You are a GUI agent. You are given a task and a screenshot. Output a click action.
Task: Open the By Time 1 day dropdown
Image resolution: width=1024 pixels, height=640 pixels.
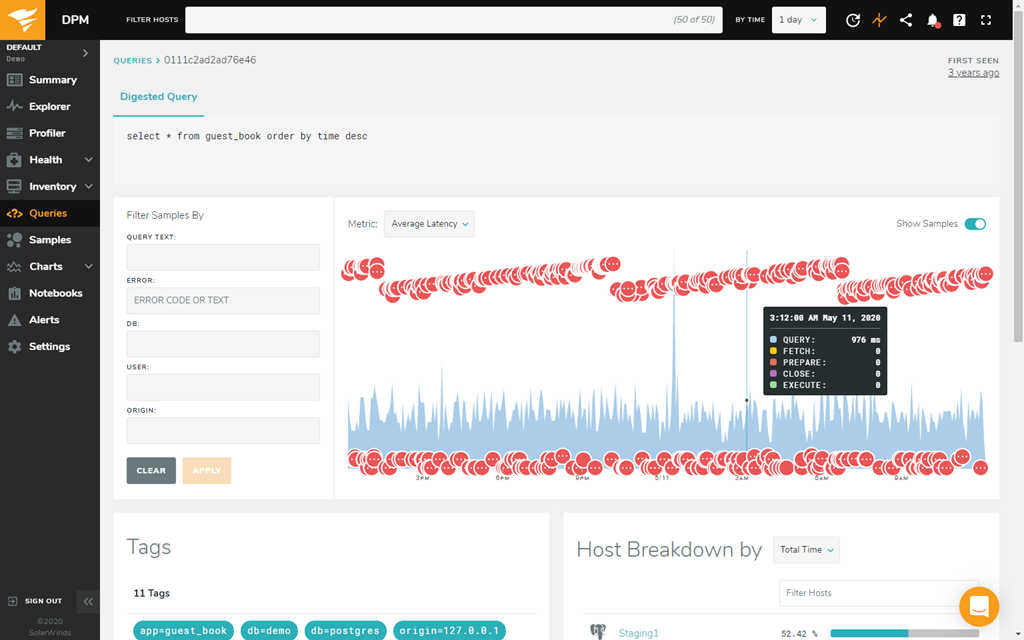pos(798,20)
